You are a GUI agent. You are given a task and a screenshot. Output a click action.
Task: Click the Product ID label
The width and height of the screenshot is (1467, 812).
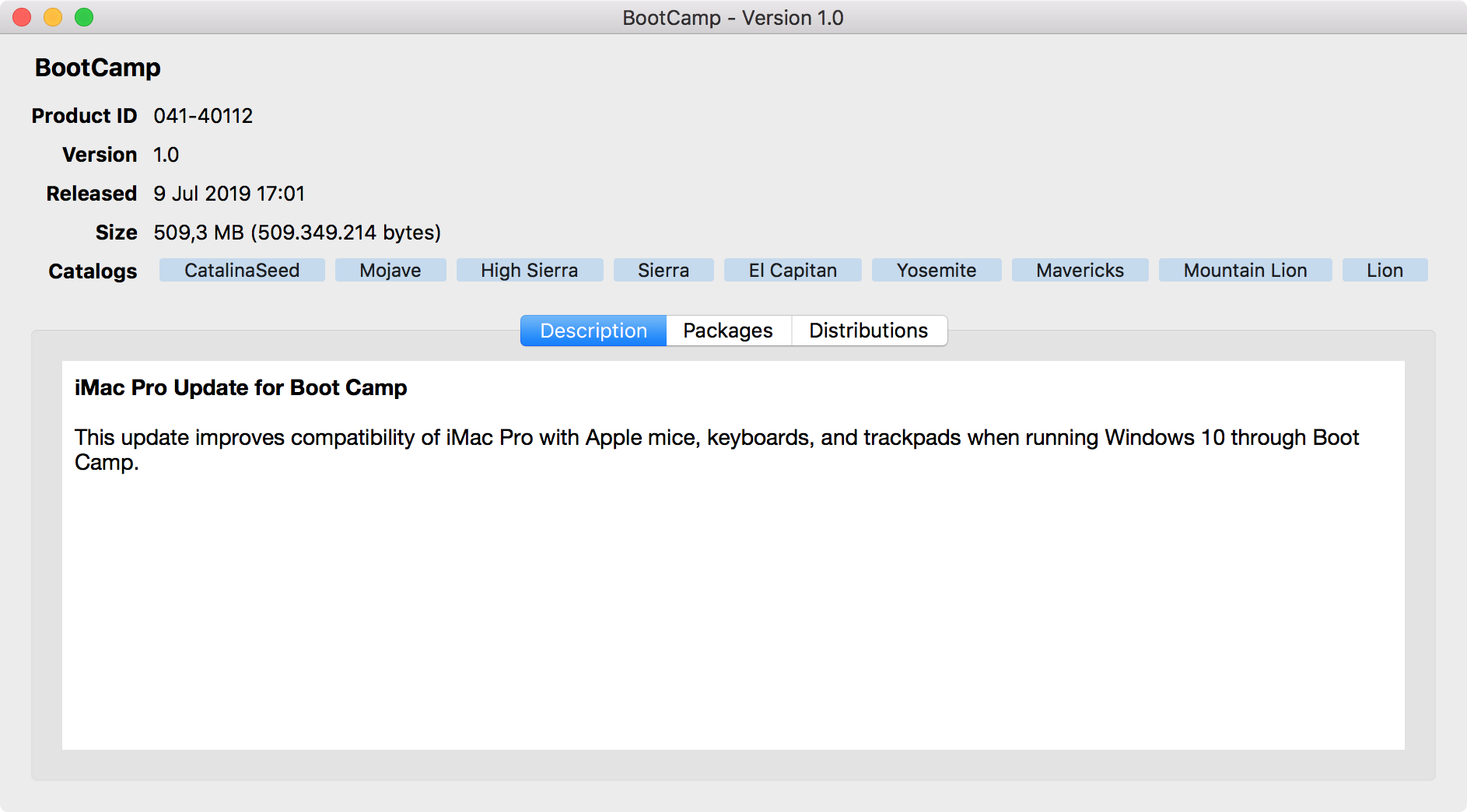[84, 116]
